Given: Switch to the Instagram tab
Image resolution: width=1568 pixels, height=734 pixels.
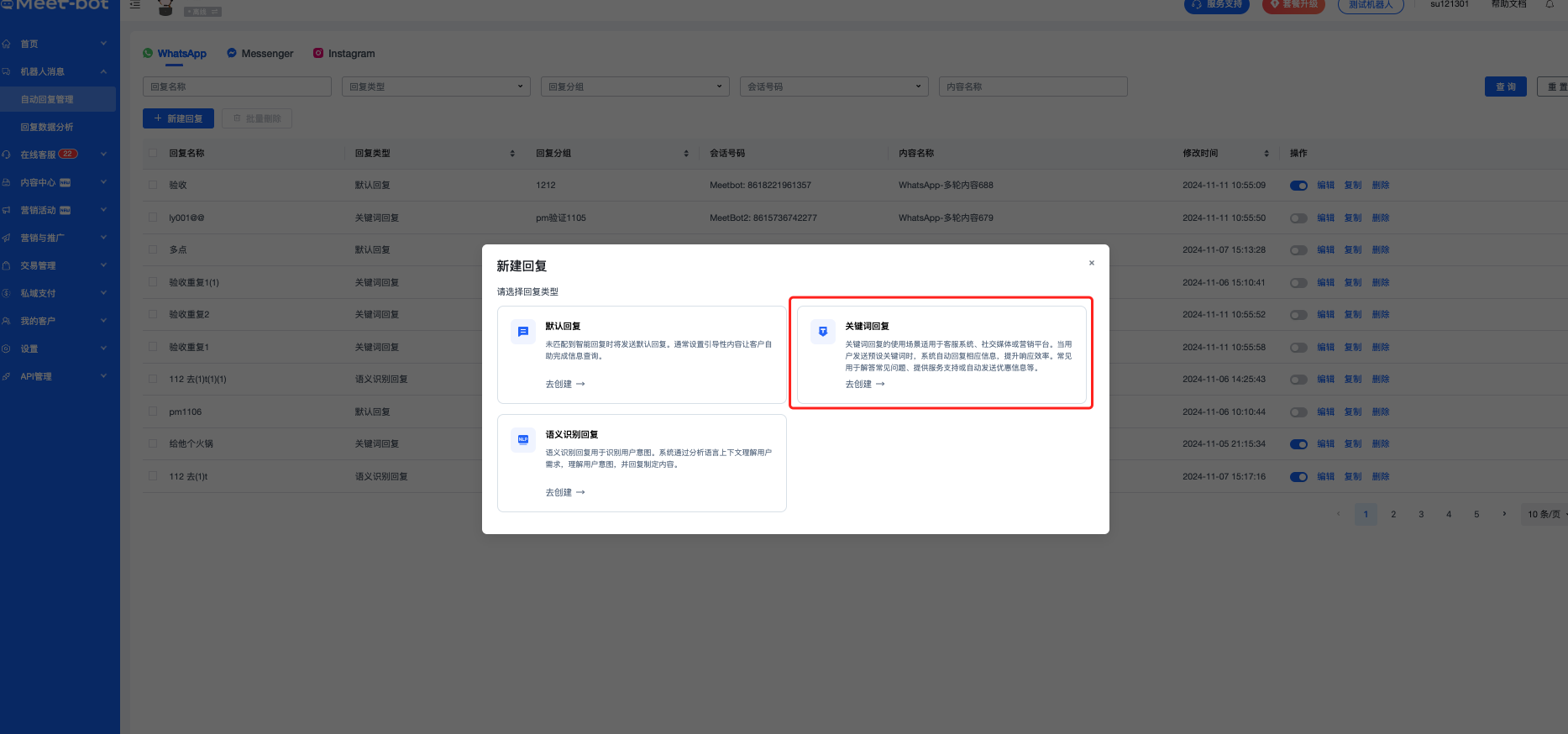Looking at the screenshot, I should tap(344, 54).
